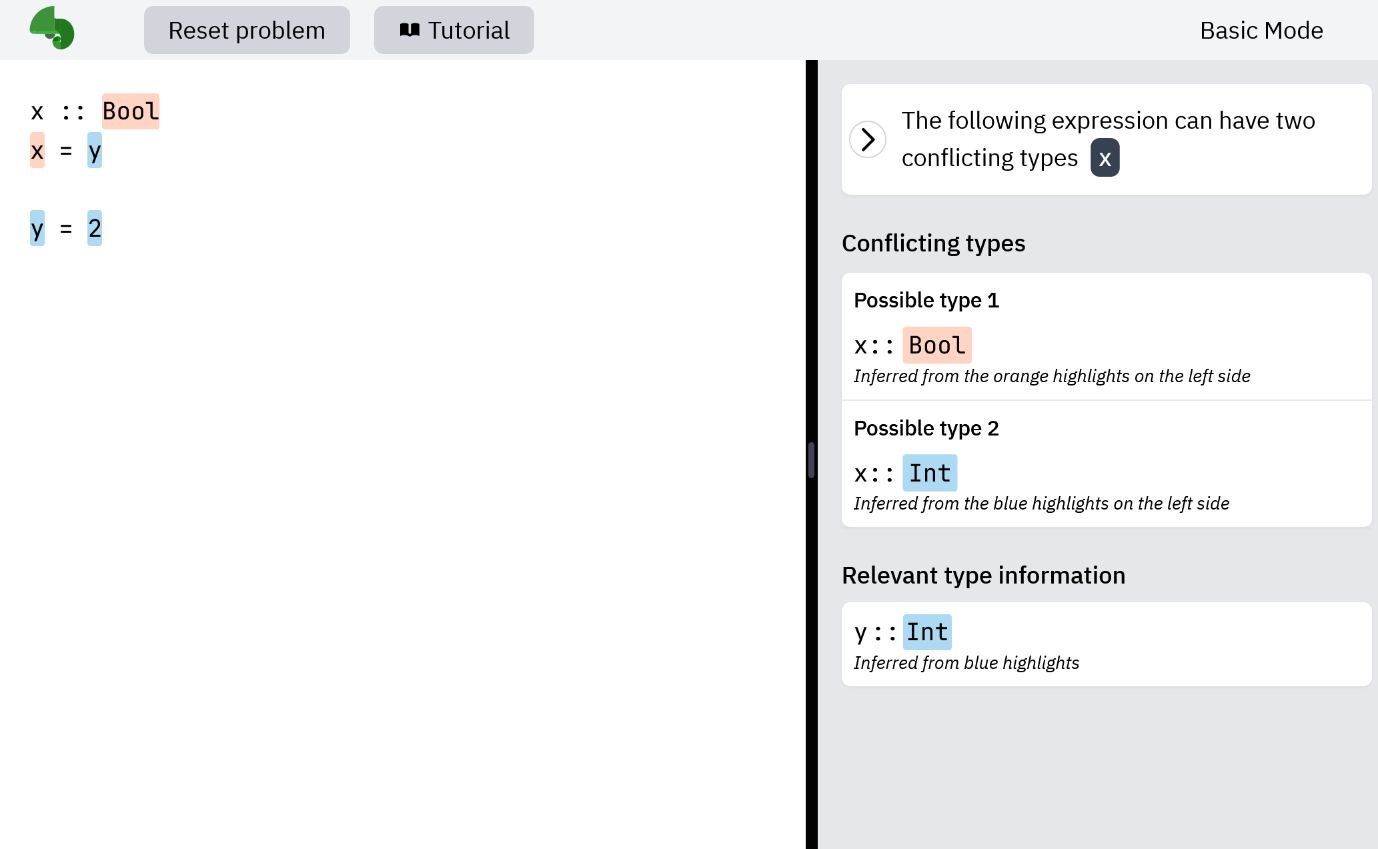Switch mode via Basic Mode label
Viewport: 1378px width, 849px height.
pos(1261,31)
